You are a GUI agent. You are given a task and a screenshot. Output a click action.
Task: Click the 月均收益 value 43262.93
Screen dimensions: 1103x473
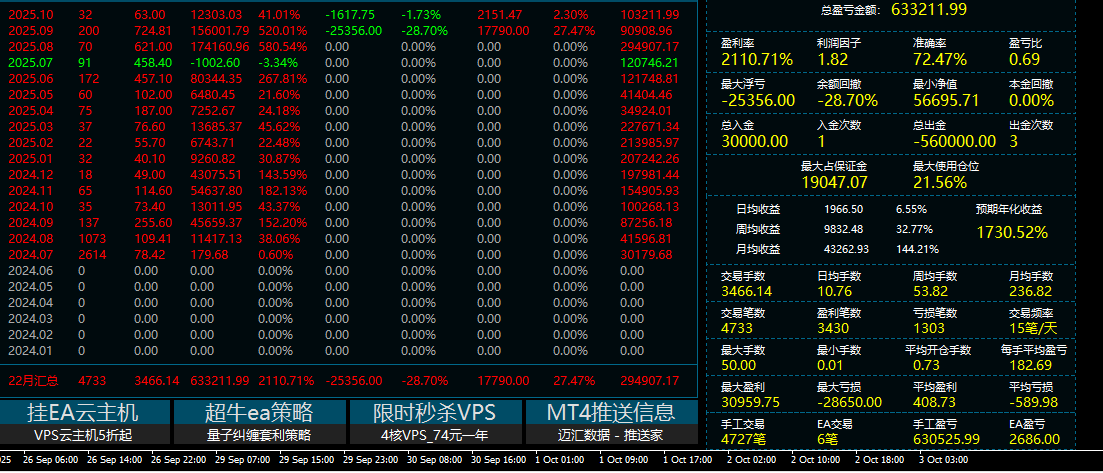tap(846, 249)
